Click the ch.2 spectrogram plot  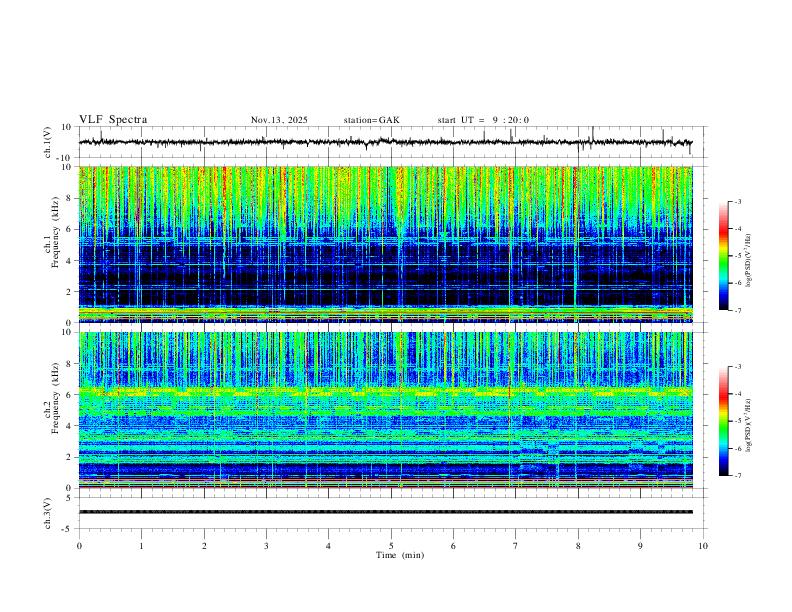click(385, 410)
